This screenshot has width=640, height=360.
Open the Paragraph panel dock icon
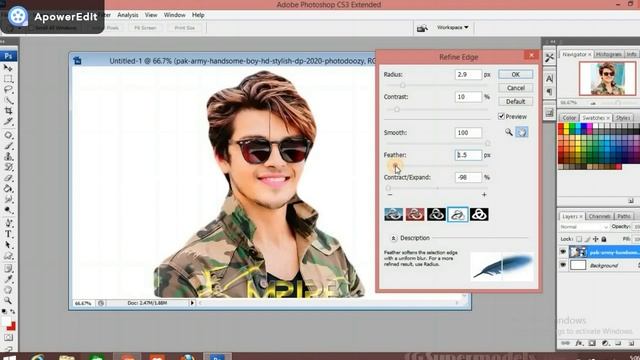click(x=549, y=91)
